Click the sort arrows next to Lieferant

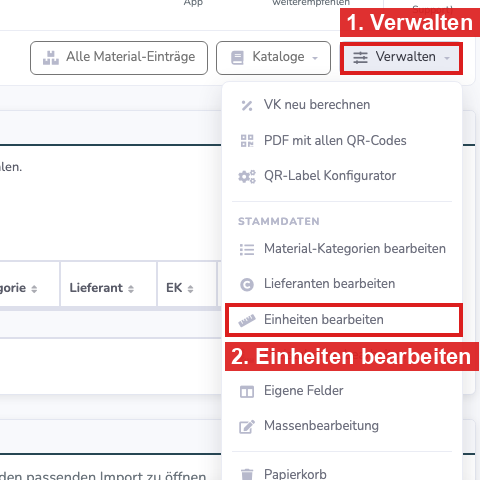131,289
